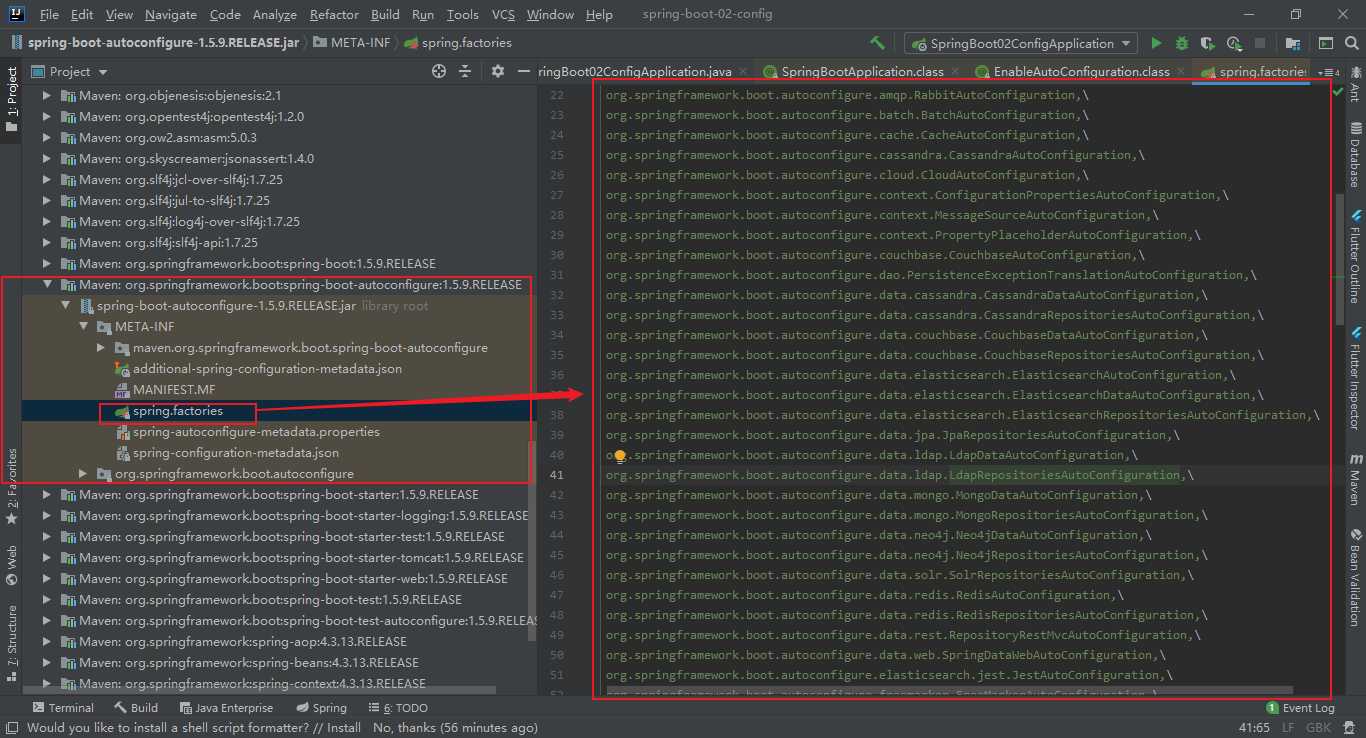Click the locate target crosshair icon in Project panel

pos(438,71)
